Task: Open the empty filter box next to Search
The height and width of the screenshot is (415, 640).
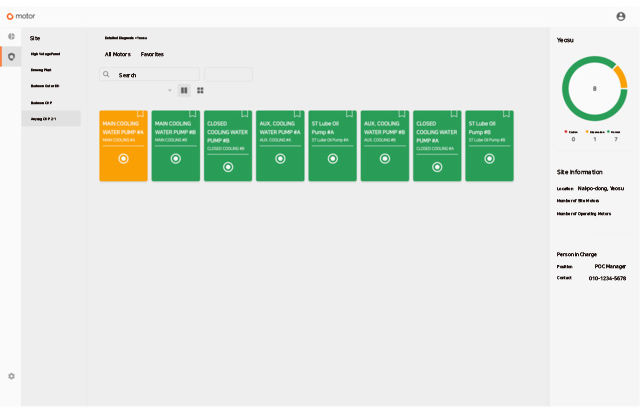Action: (229, 75)
